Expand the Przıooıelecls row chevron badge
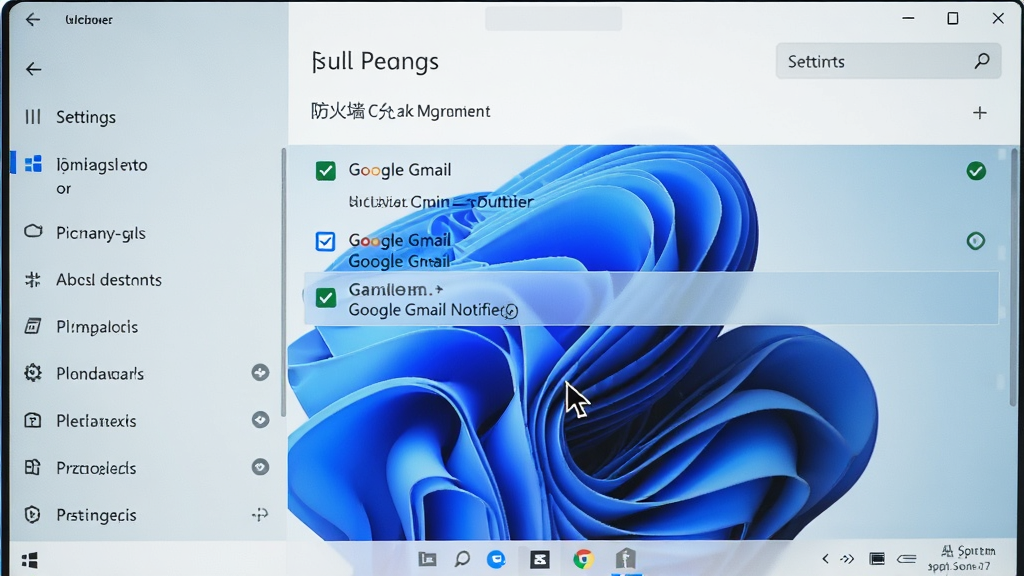The height and width of the screenshot is (576, 1024). click(x=260, y=466)
